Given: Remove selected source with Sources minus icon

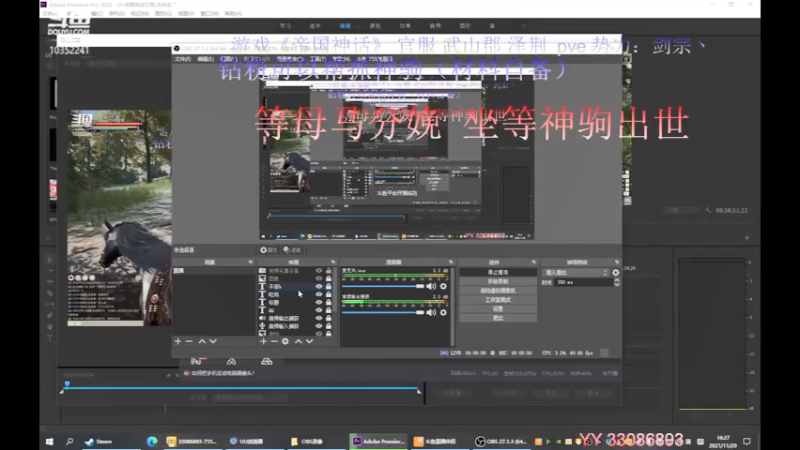Looking at the screenshot, I should pyautogui.click(x=274, y=341).
